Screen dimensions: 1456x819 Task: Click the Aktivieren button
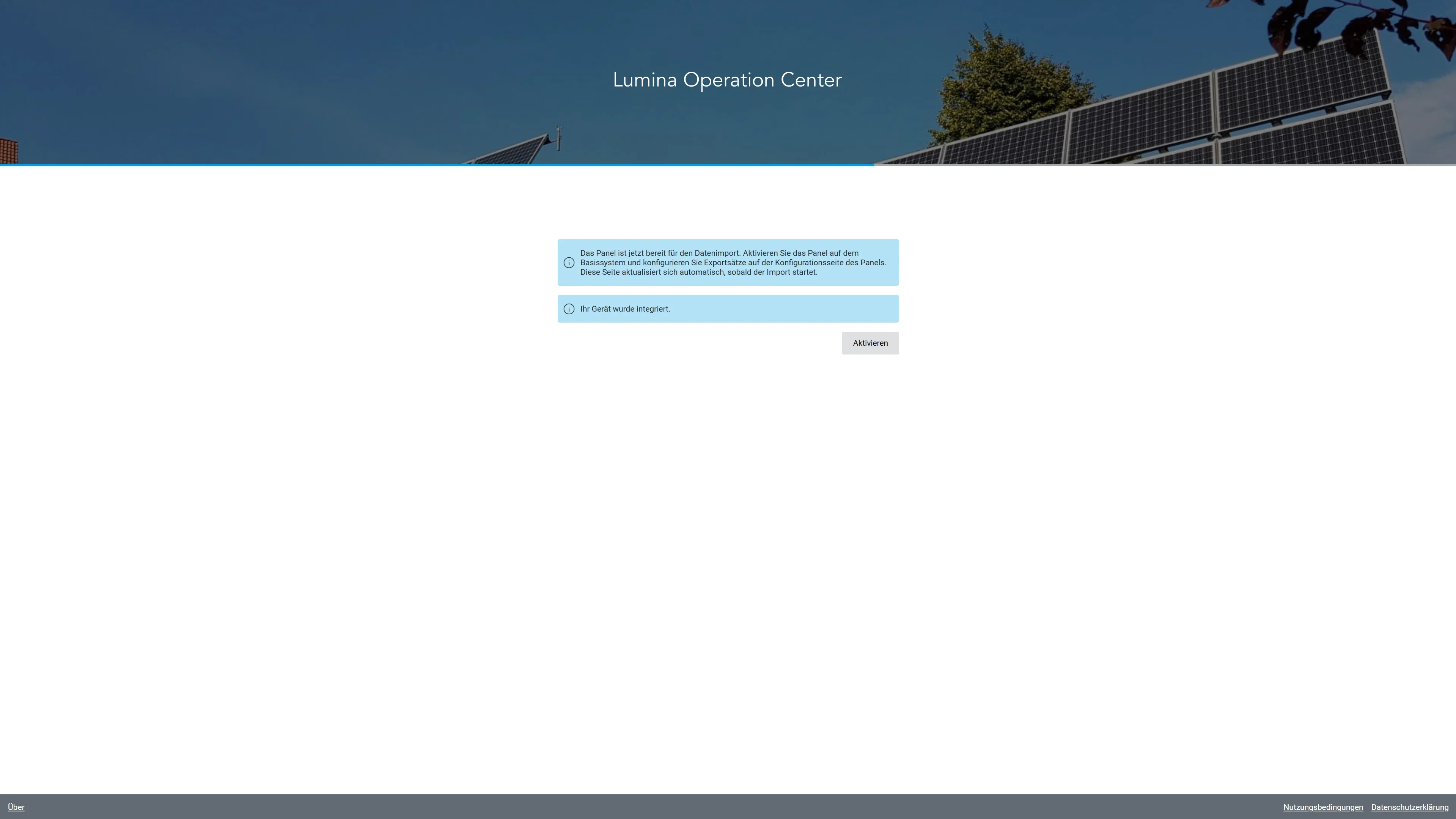click(x=870, y=343)
